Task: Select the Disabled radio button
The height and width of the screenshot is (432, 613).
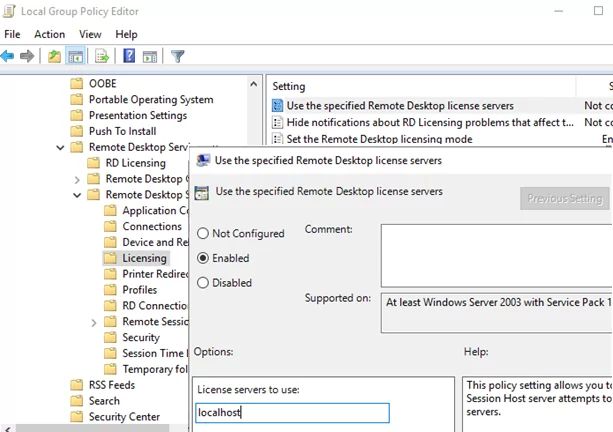Action: tap(203, 283)
